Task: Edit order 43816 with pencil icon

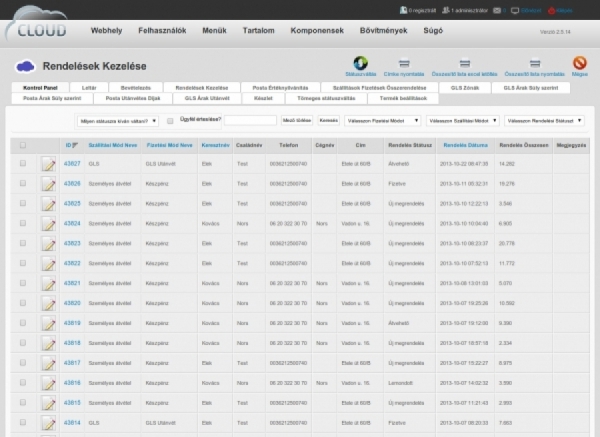Action: pos(48,383)
